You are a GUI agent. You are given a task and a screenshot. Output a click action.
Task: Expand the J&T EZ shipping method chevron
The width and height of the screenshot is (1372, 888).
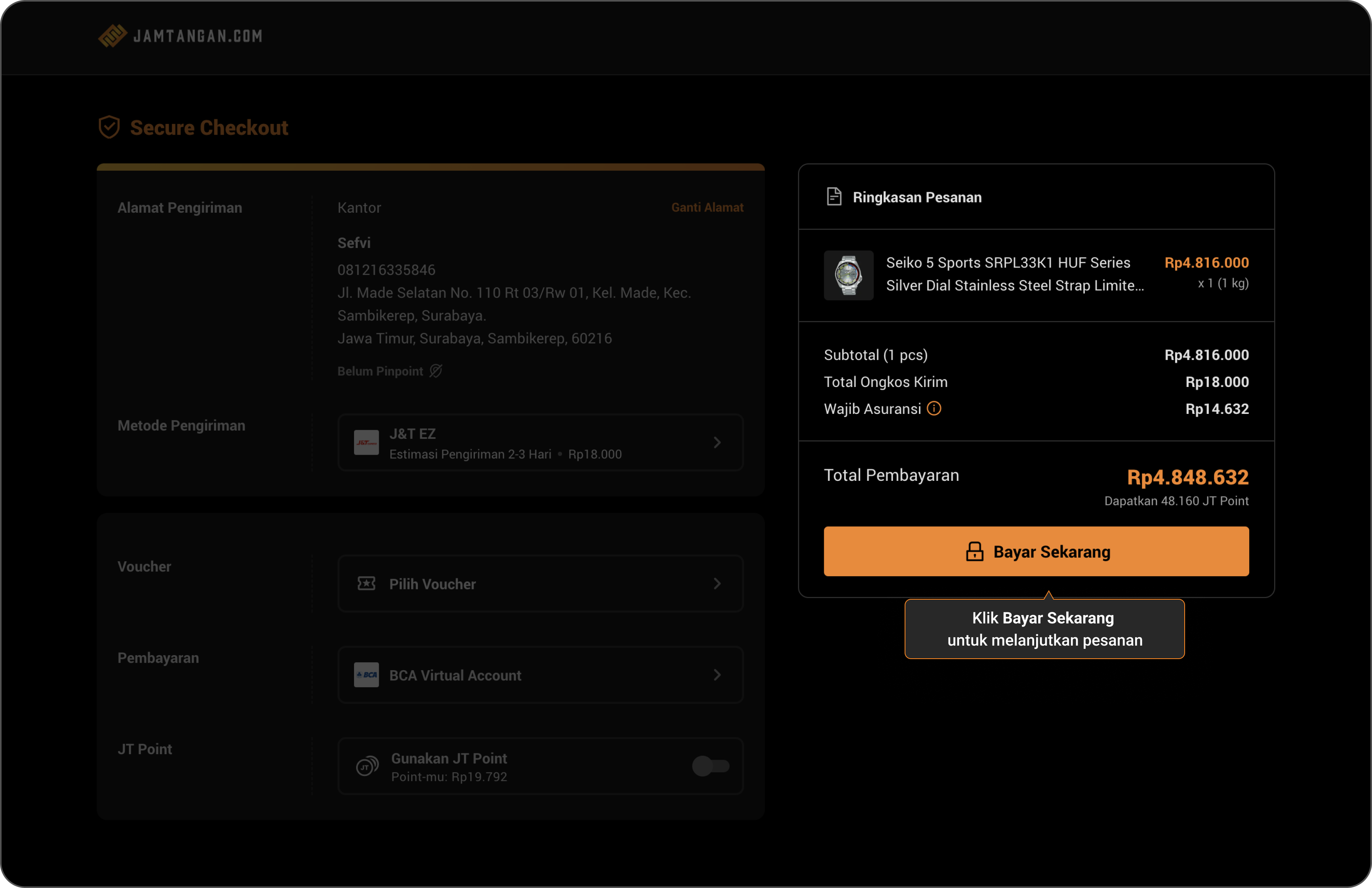[717, 442]
